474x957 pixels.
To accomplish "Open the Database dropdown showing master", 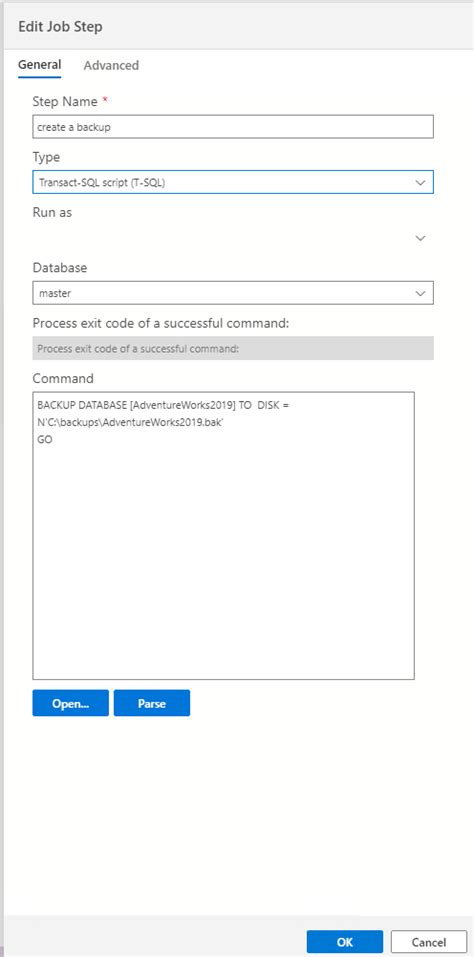I will [233, 293].
